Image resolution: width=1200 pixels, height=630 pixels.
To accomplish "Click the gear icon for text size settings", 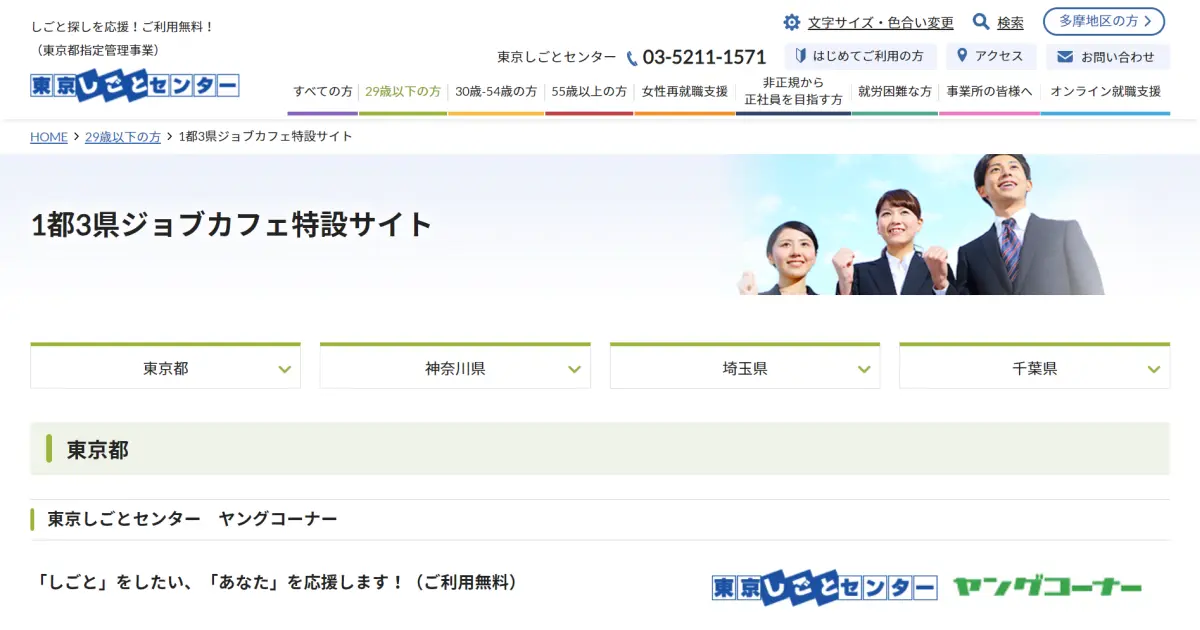I will pyautogui.click(x=792, y=22).
